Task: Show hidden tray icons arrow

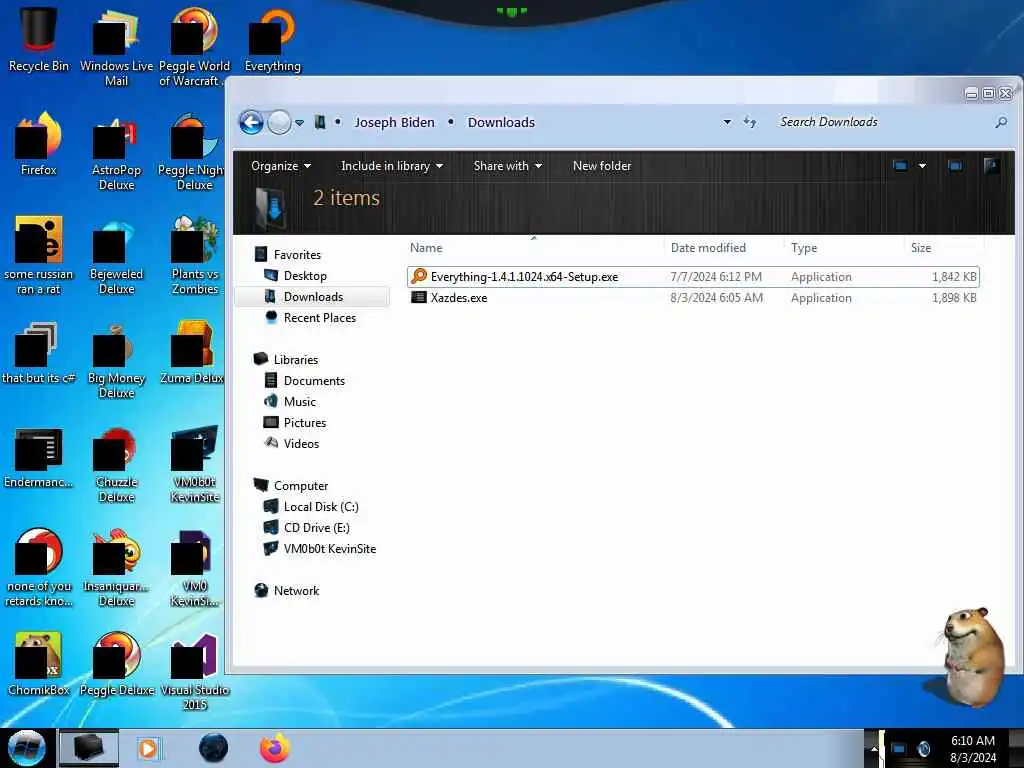Action: click(x=873, y=748)
